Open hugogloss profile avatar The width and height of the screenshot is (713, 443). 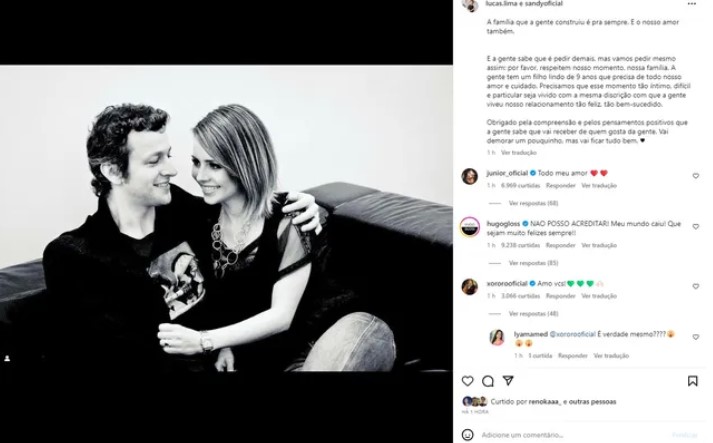tap(470, 227)
